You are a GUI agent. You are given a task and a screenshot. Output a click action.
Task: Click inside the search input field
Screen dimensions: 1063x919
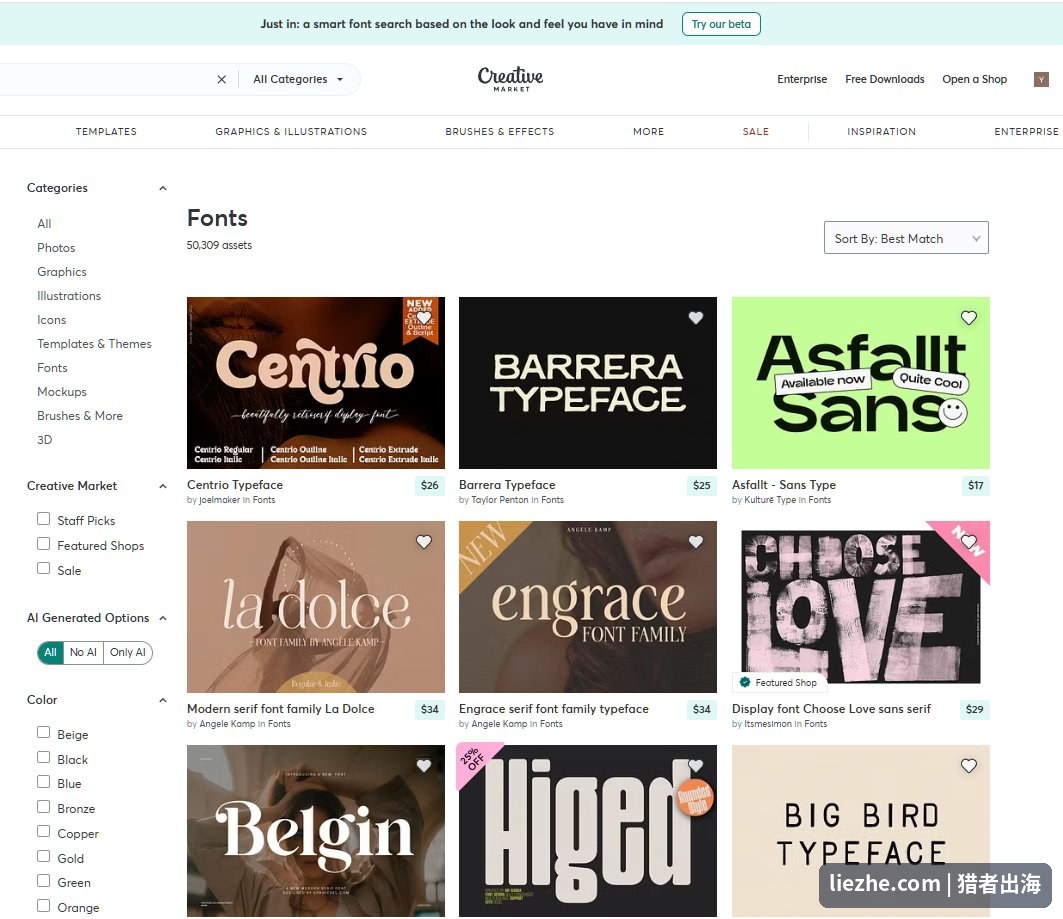coord(105,79)
